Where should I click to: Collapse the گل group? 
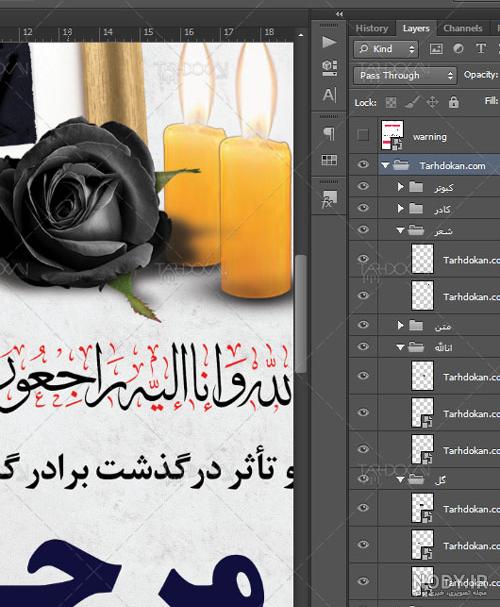401,480
